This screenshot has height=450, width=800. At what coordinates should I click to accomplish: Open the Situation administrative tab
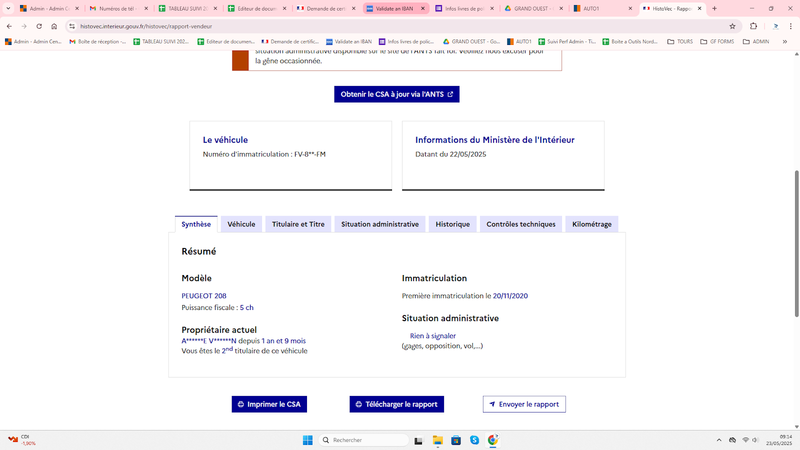point(380,224)
